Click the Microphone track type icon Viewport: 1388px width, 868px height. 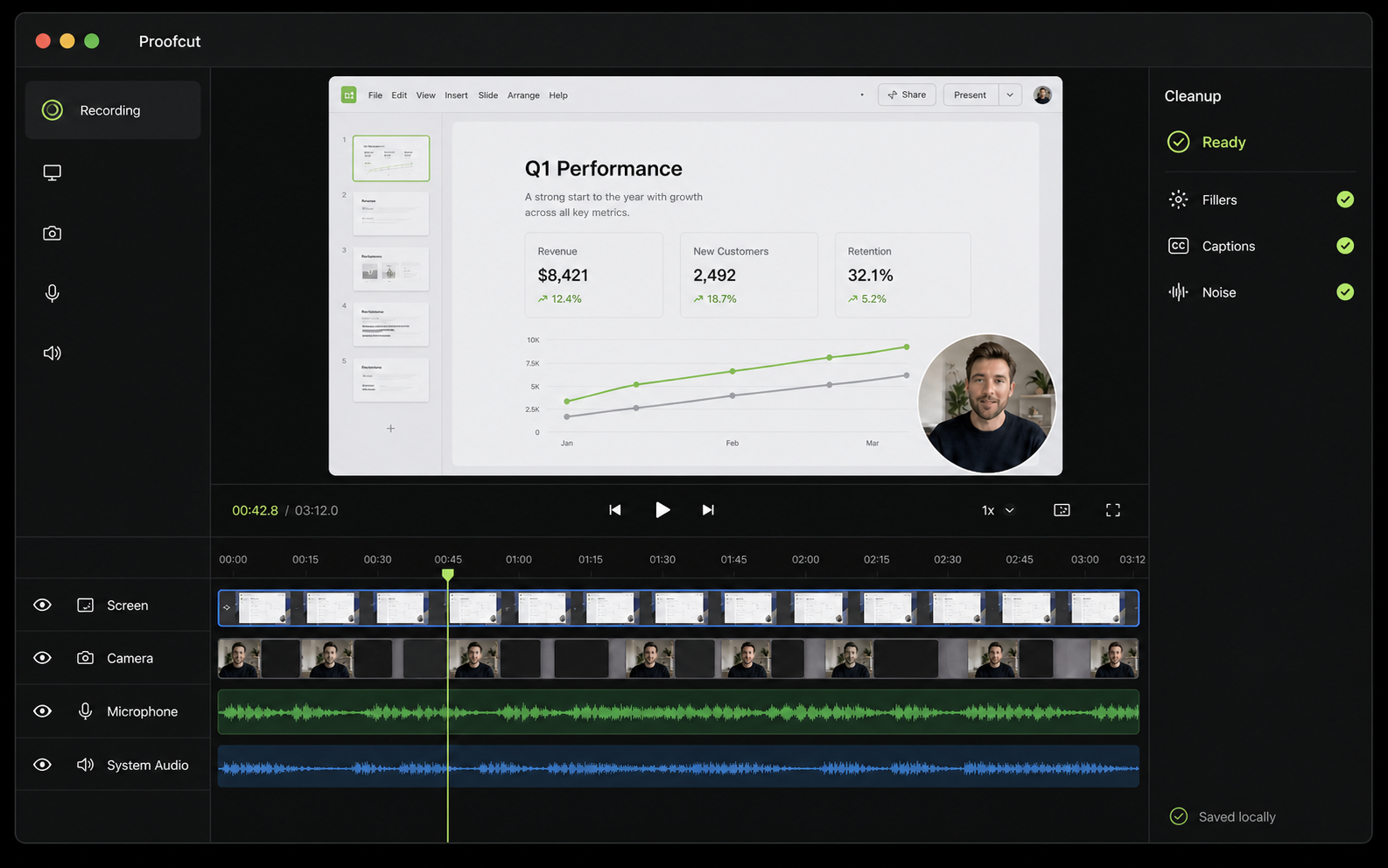[x=85, y=711]
